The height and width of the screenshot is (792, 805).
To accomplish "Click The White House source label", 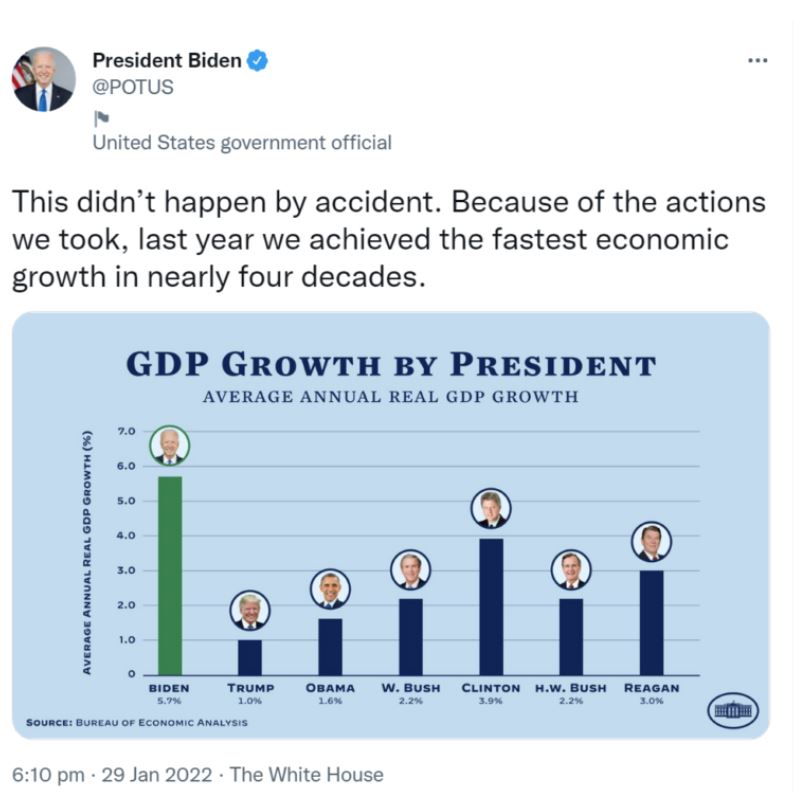I will pos(306,774).
